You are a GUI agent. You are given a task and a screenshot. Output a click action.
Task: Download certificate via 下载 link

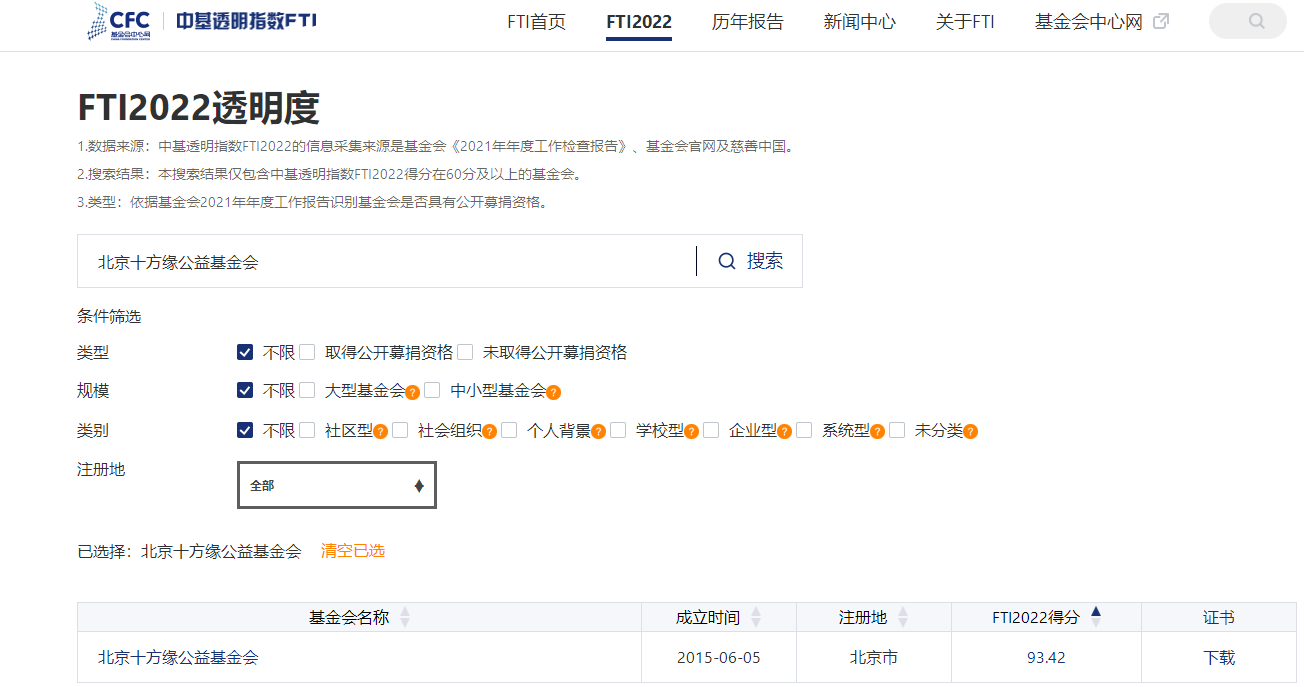coord(1218,657)
